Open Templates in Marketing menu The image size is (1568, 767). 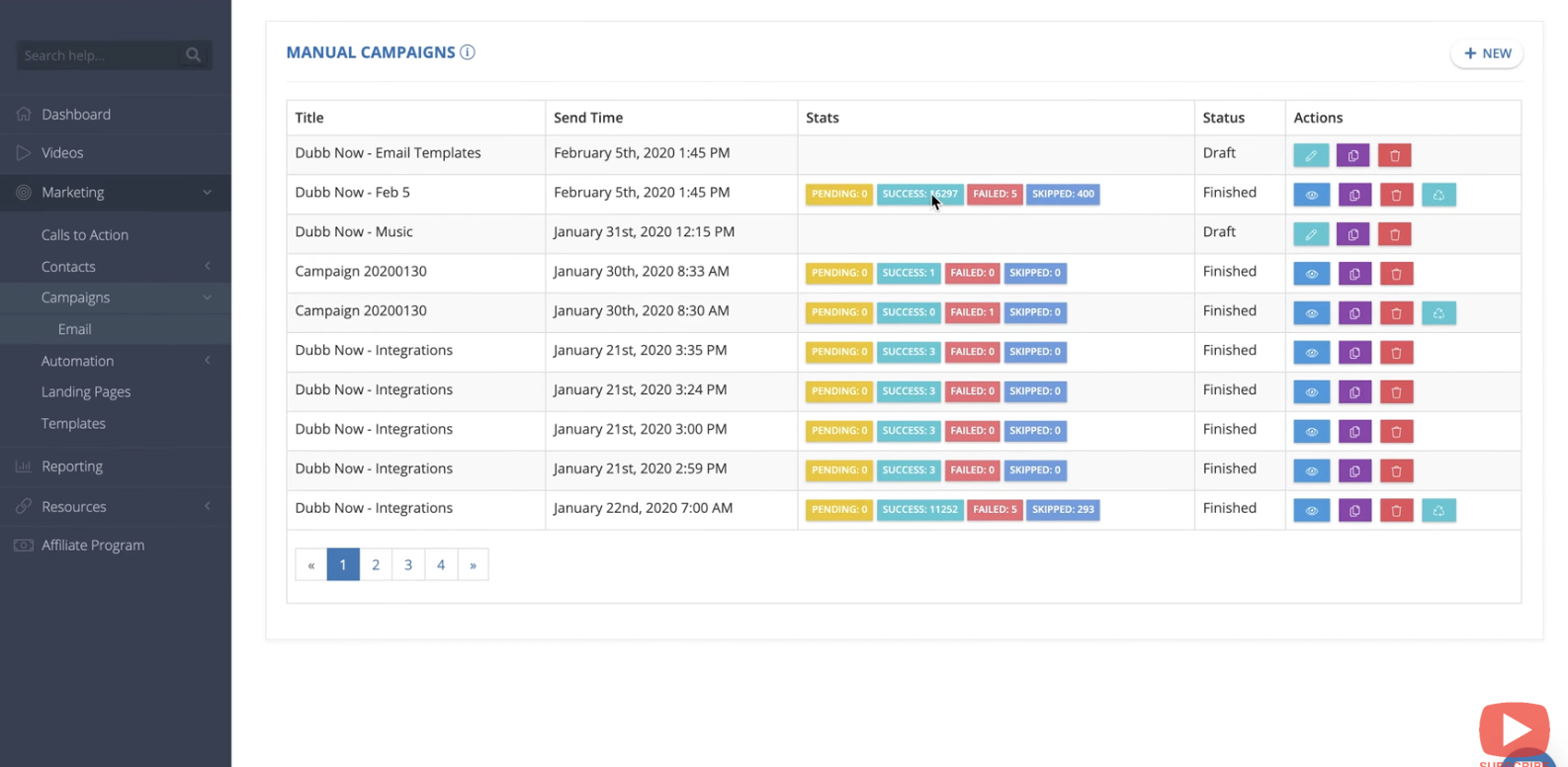(73, 424)
